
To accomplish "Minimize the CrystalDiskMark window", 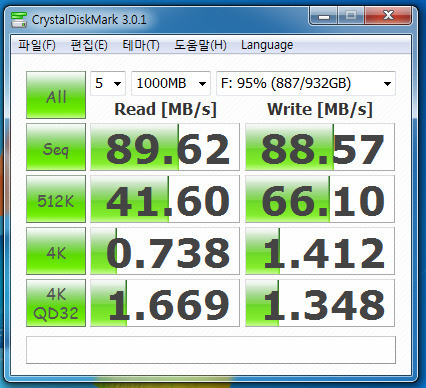I will 324,16.
